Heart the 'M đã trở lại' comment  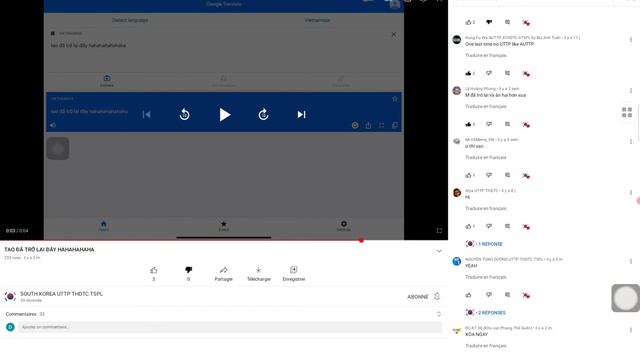pos(526,124)
